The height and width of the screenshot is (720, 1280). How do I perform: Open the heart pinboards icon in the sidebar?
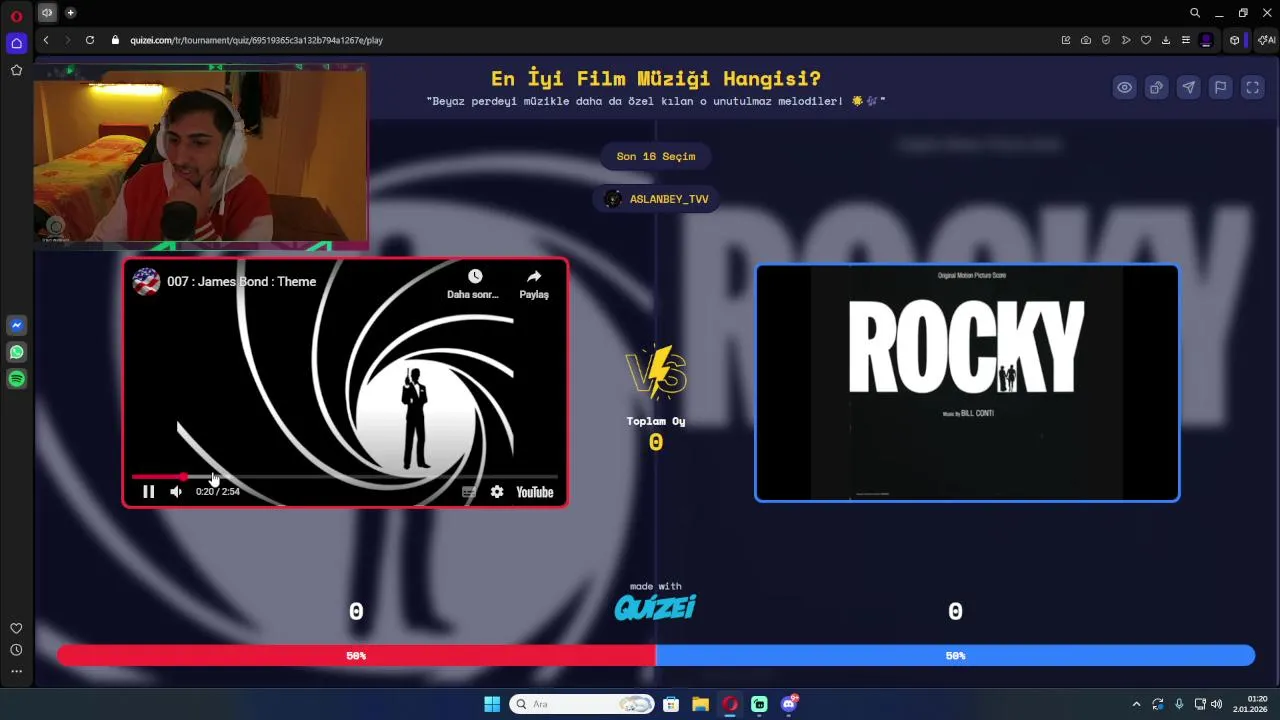click(16, 628)
